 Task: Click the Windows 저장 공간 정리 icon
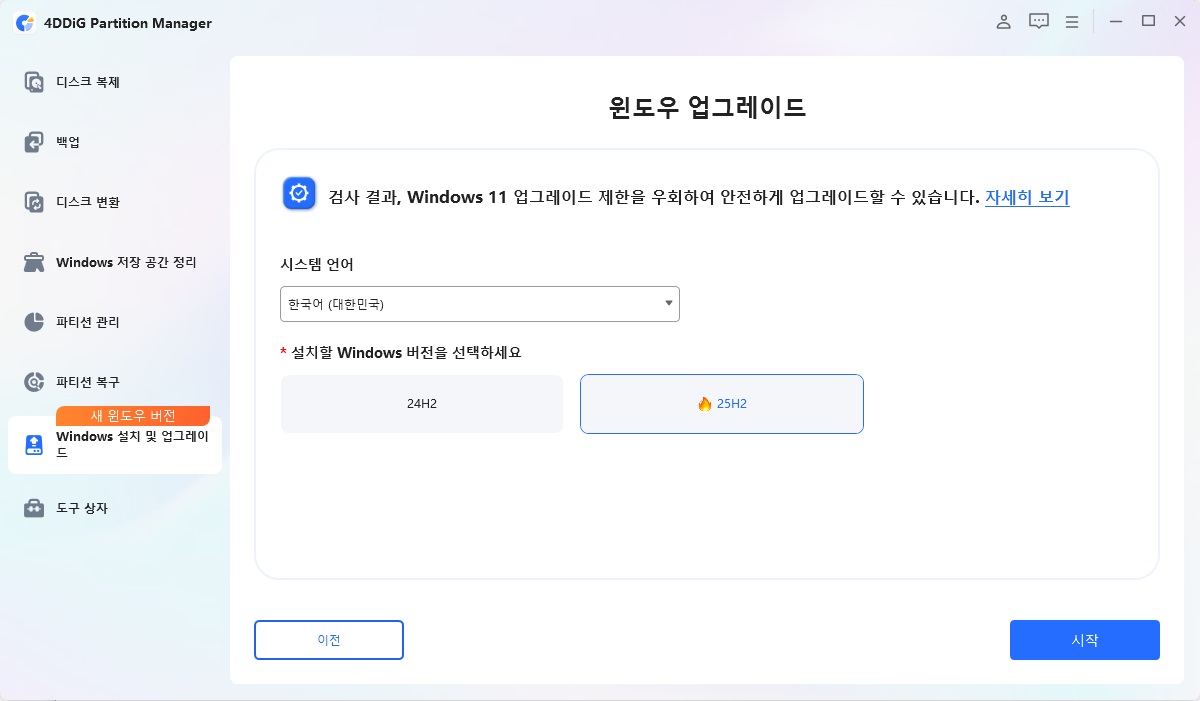coord(34,262)
